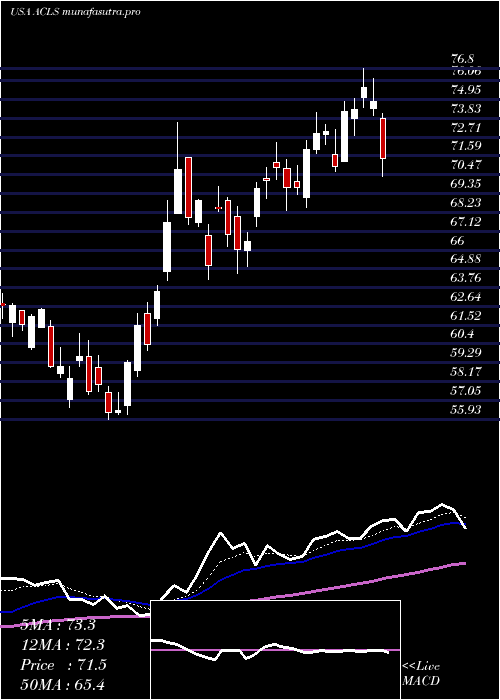Click the 70.47 price axis label
Screen dimensions: 500x700
point(466,165)
